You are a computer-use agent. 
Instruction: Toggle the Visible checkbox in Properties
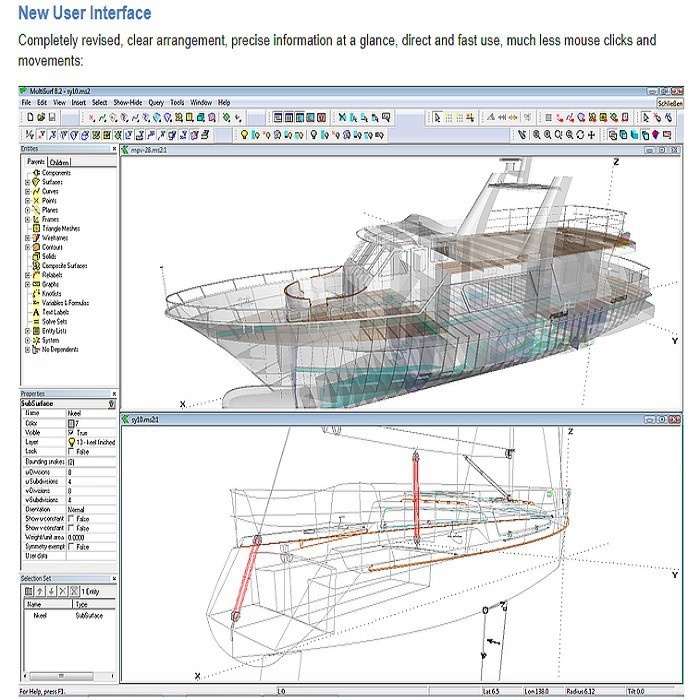[71, 433]
